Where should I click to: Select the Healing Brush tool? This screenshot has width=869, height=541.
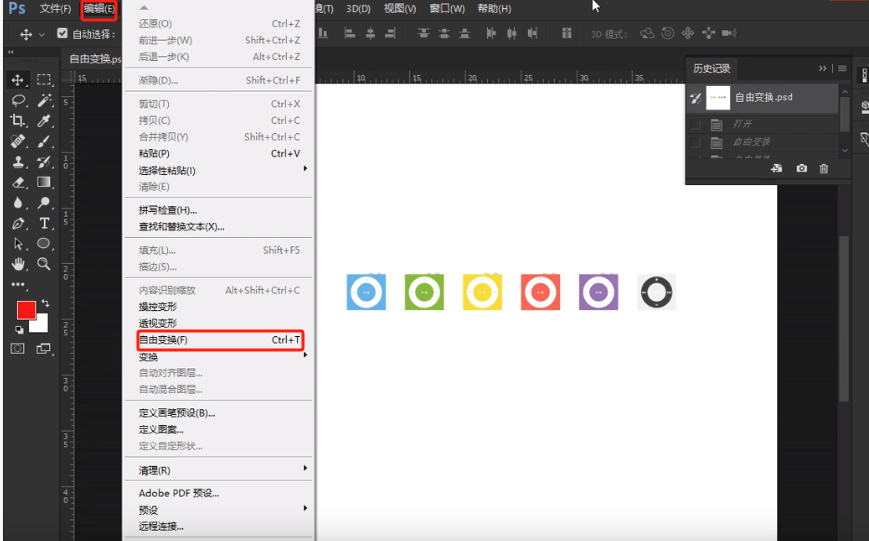click(18, 141)
